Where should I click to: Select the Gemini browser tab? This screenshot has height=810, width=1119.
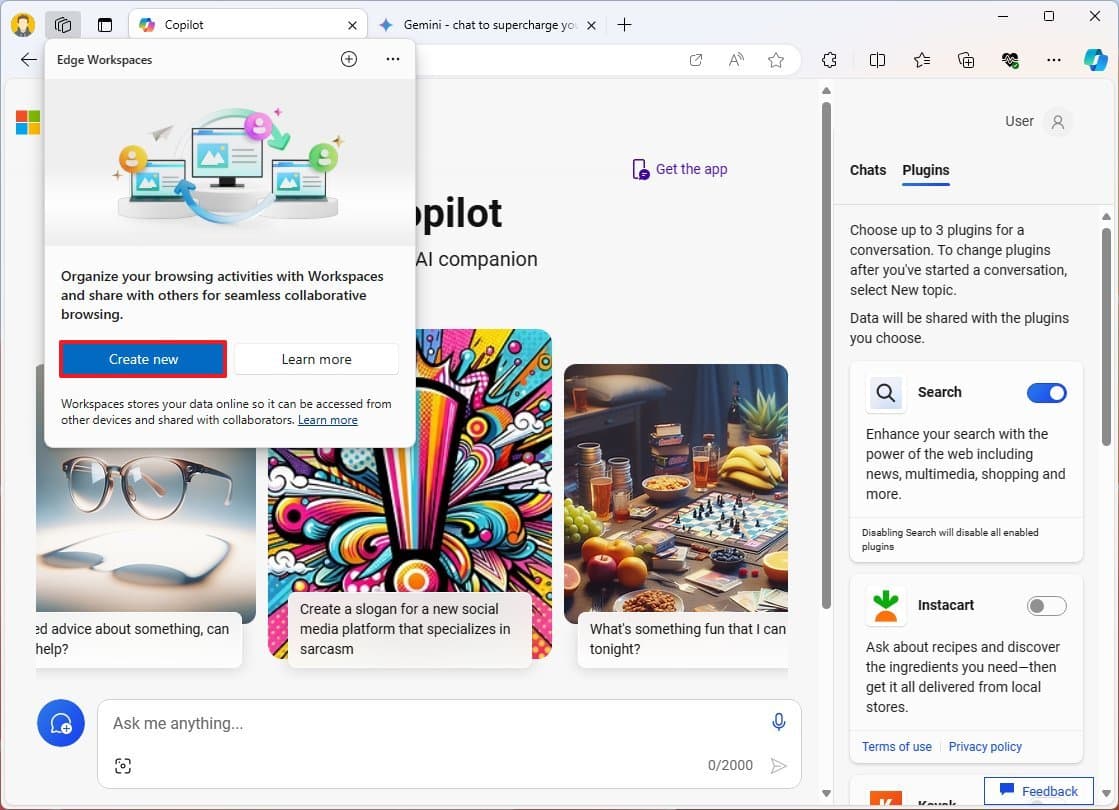(x=489, y=24)
